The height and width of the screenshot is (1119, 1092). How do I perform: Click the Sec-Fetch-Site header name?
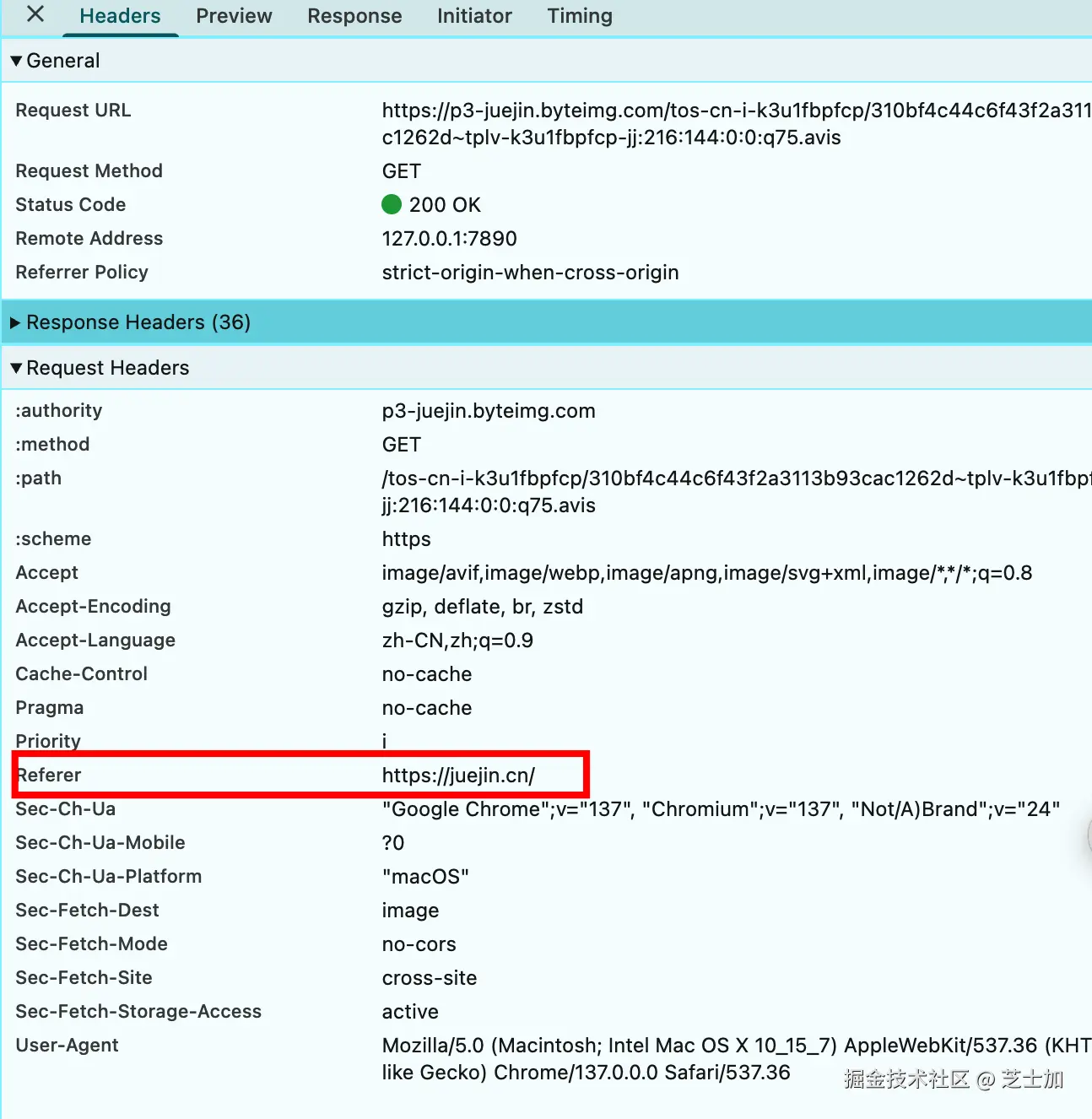click(x=84, y=978)
